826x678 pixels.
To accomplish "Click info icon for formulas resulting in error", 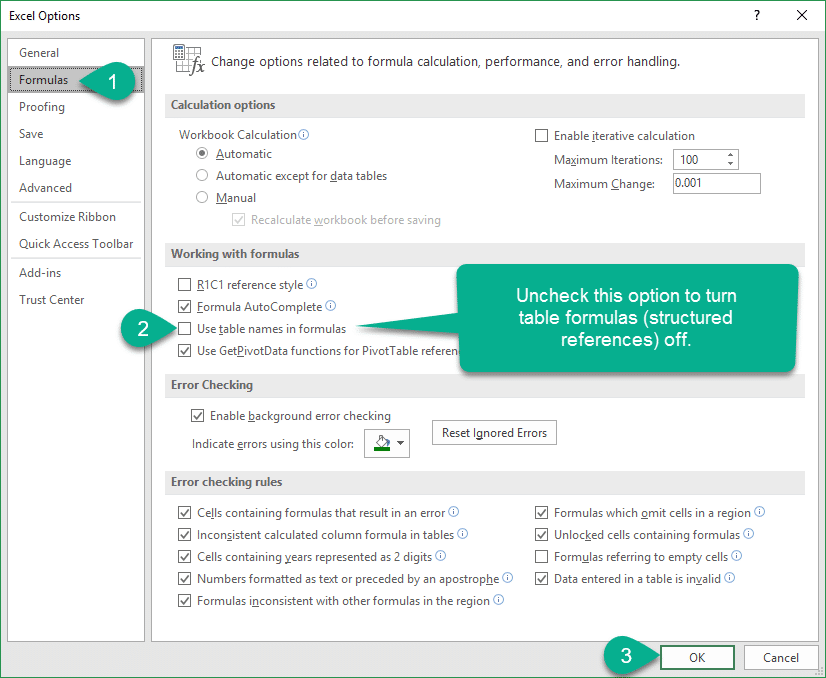I will click(x=454, y=511).
